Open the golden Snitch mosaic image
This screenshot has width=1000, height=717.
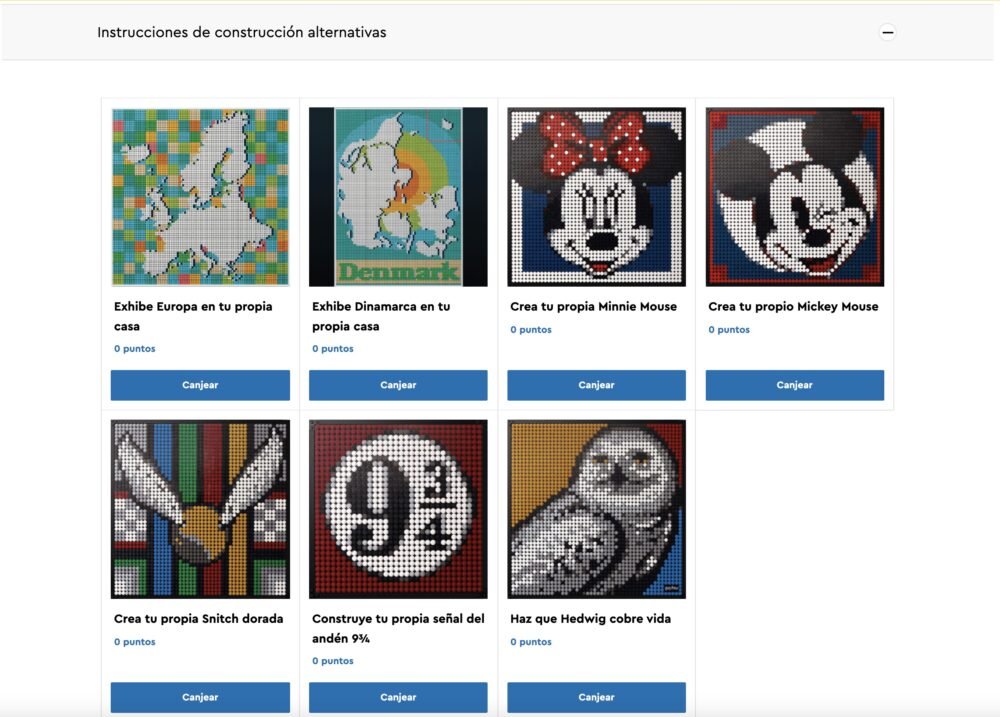(x=200, y=509)
